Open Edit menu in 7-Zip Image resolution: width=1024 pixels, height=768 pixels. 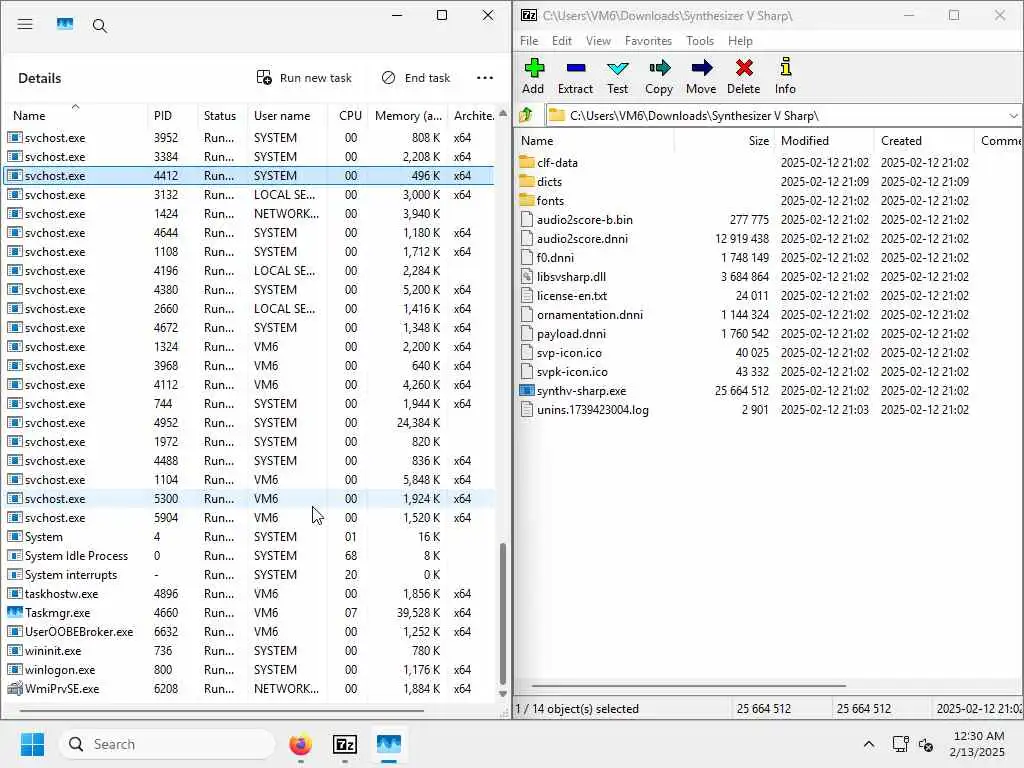(x=562, y=40)
